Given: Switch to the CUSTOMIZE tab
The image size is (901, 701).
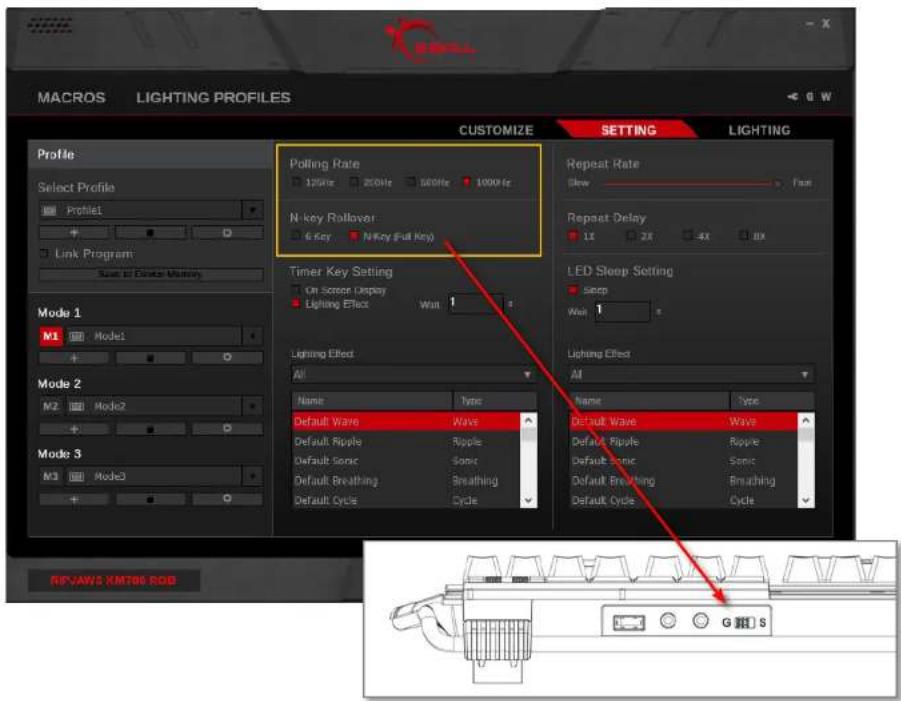Looking at the screenshot, I should [x=496, y=130].
